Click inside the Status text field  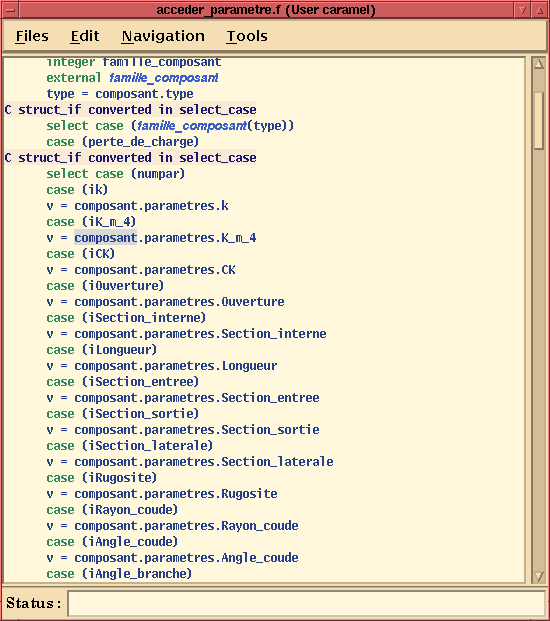[x=306, y=603]
